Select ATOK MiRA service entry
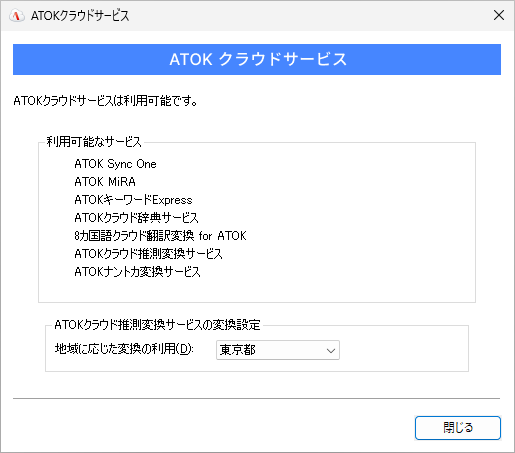The image size is (515, 453). click(105, 182)
